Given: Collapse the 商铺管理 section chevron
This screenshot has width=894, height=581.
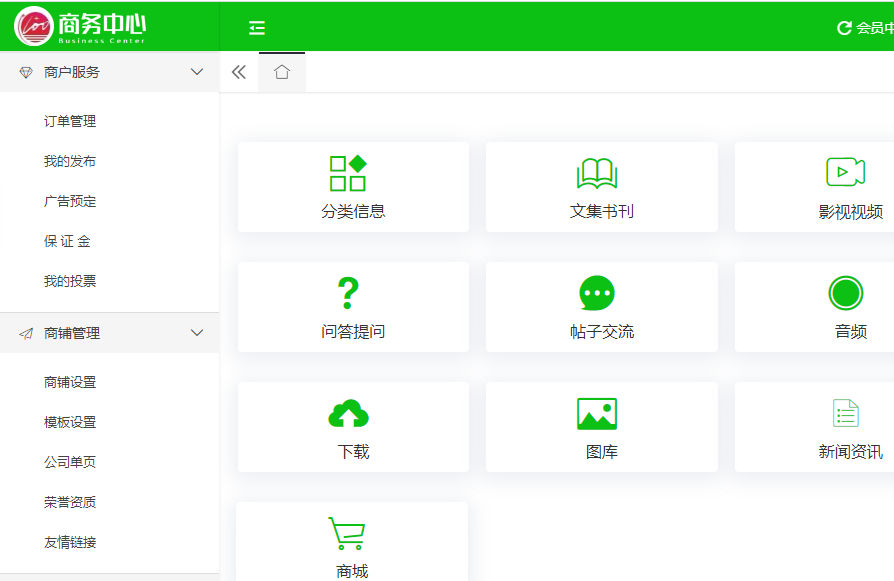Looking at the screenshot, I should point(198,331).
